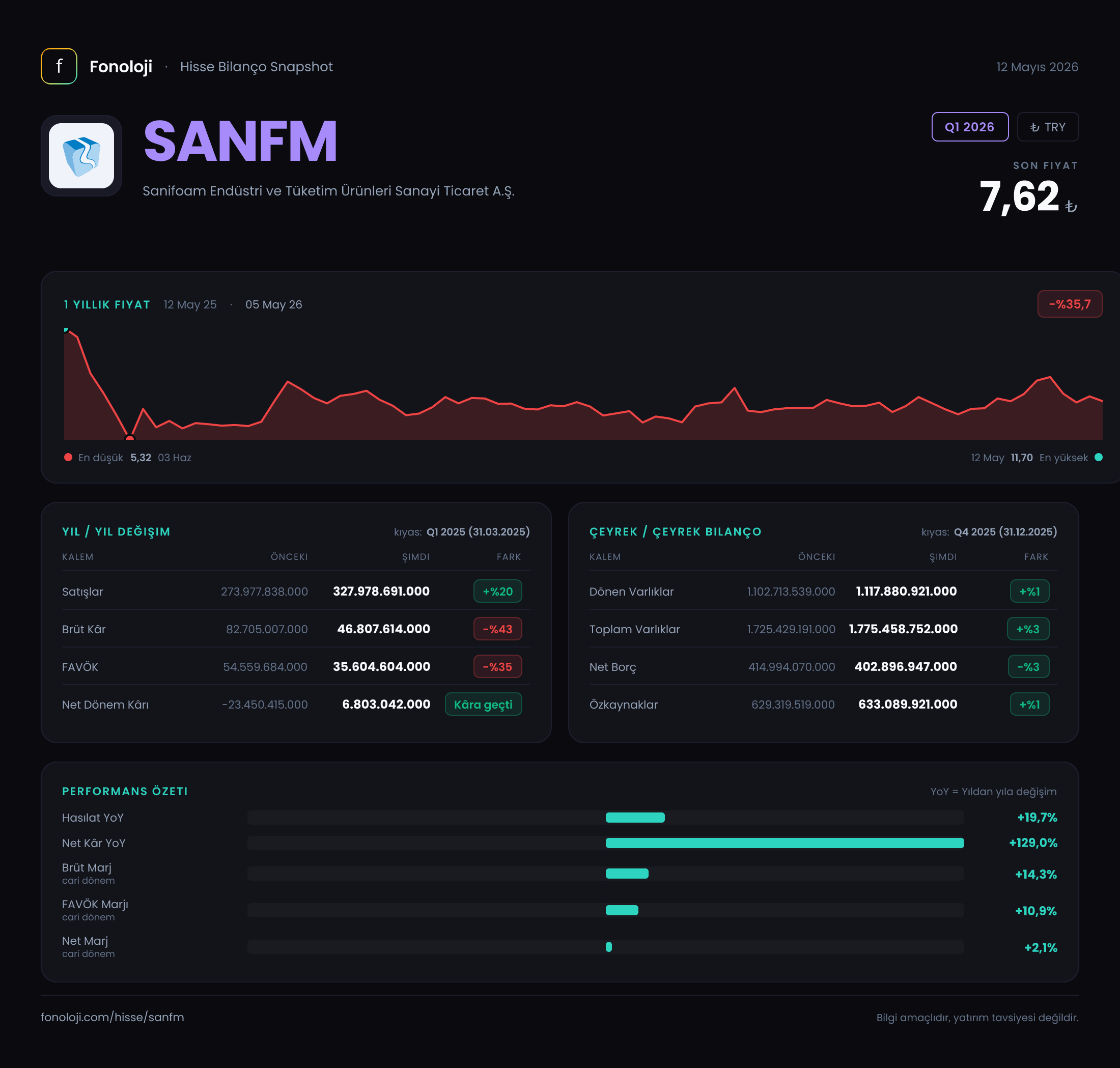The width and height of the screenshot is (1120, 1068).
Task: Click the Q1 2025 (31.03.2025) comparison label
Action: click(x=478, y=532)
